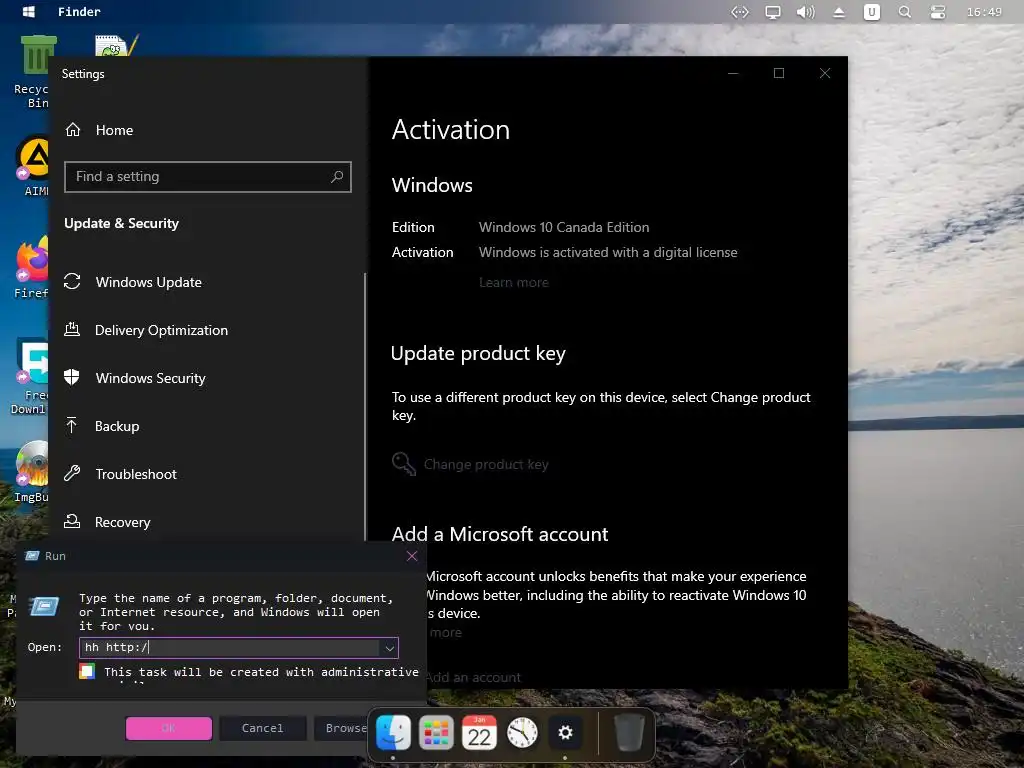This screenshot has width=1024, height=768.
Task: Open the Windows Start logo in top bar
Action: point(29,12)
